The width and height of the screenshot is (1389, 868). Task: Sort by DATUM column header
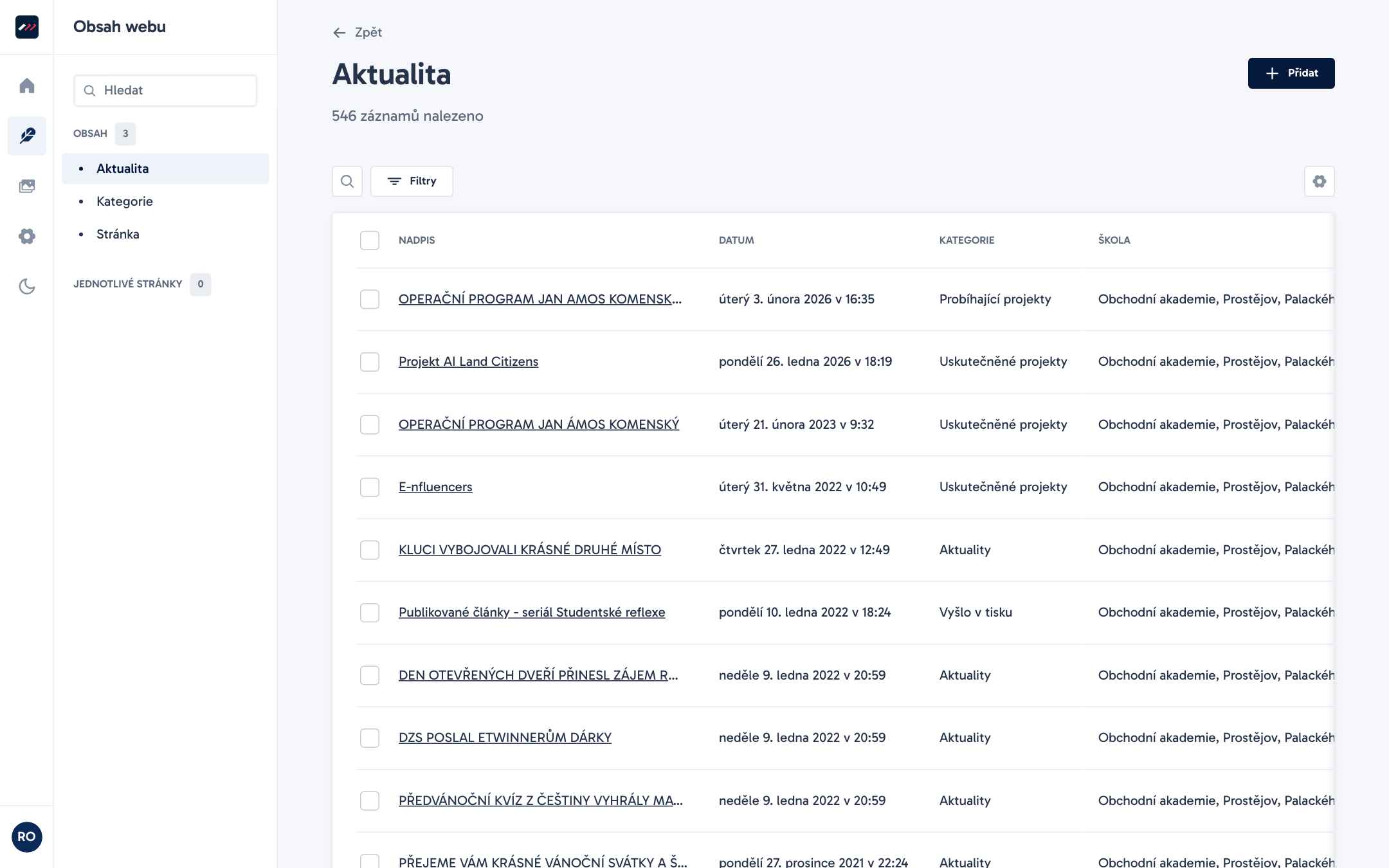tap(736, 240)
